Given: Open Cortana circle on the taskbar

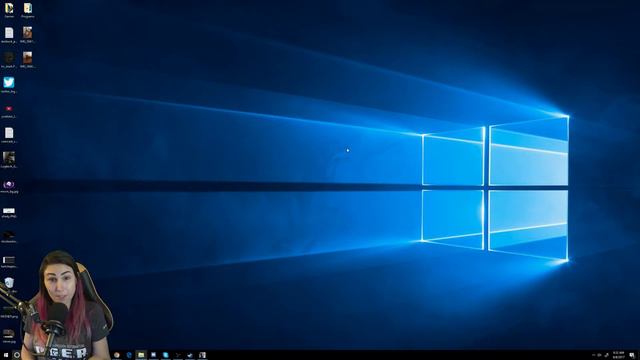Looking at the screenshot, I should point(17,355).
